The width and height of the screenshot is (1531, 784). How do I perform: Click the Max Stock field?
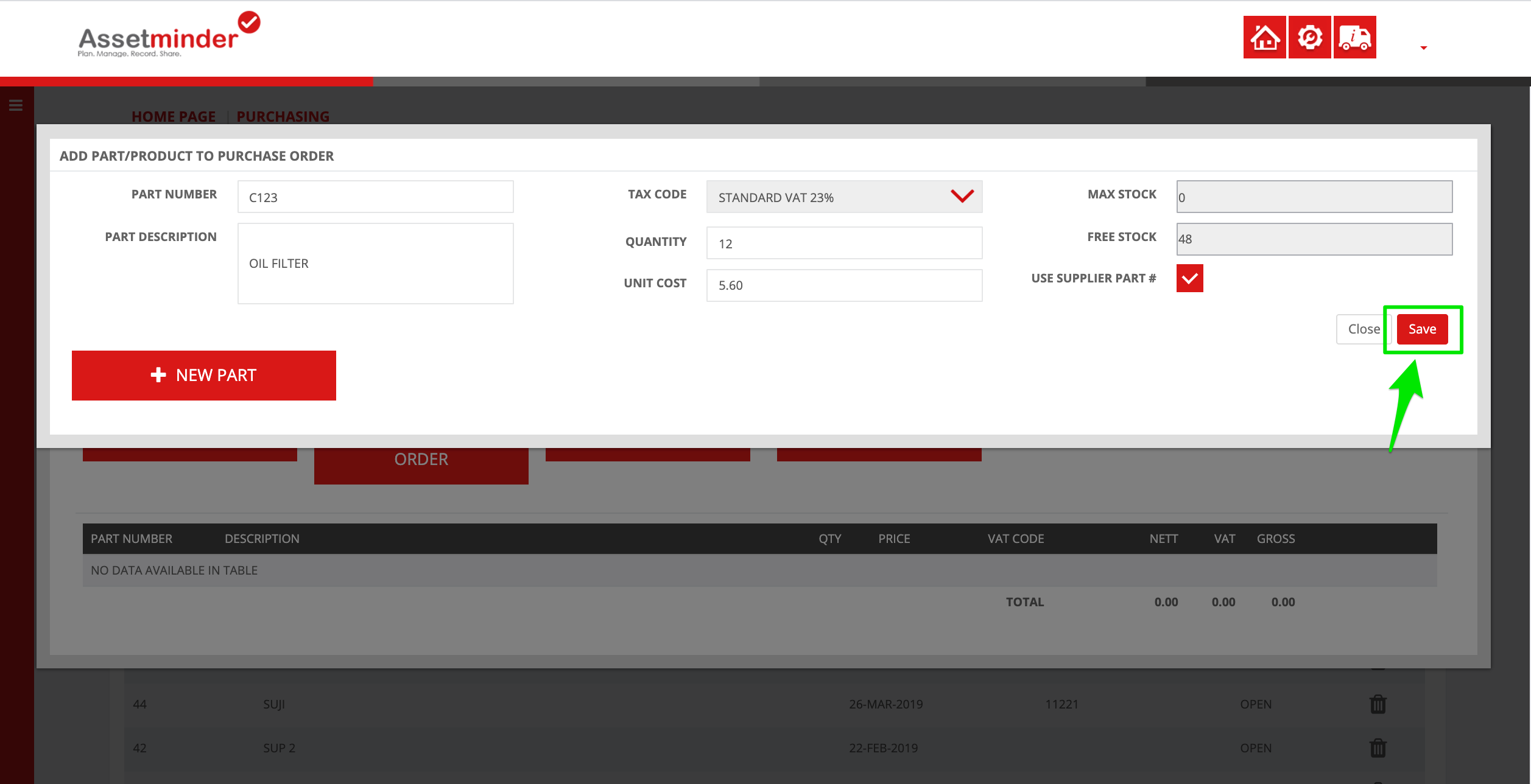pos(1314,197)
